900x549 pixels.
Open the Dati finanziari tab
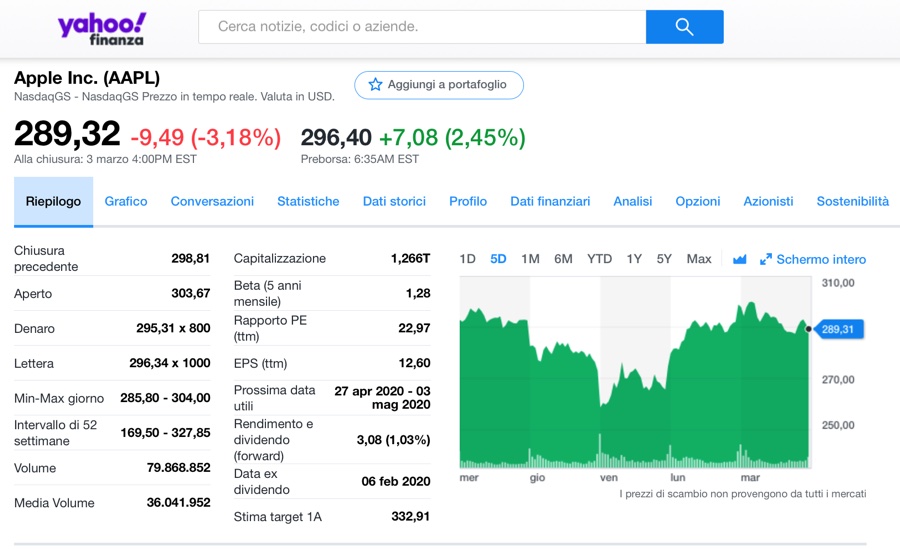[550, 201]
